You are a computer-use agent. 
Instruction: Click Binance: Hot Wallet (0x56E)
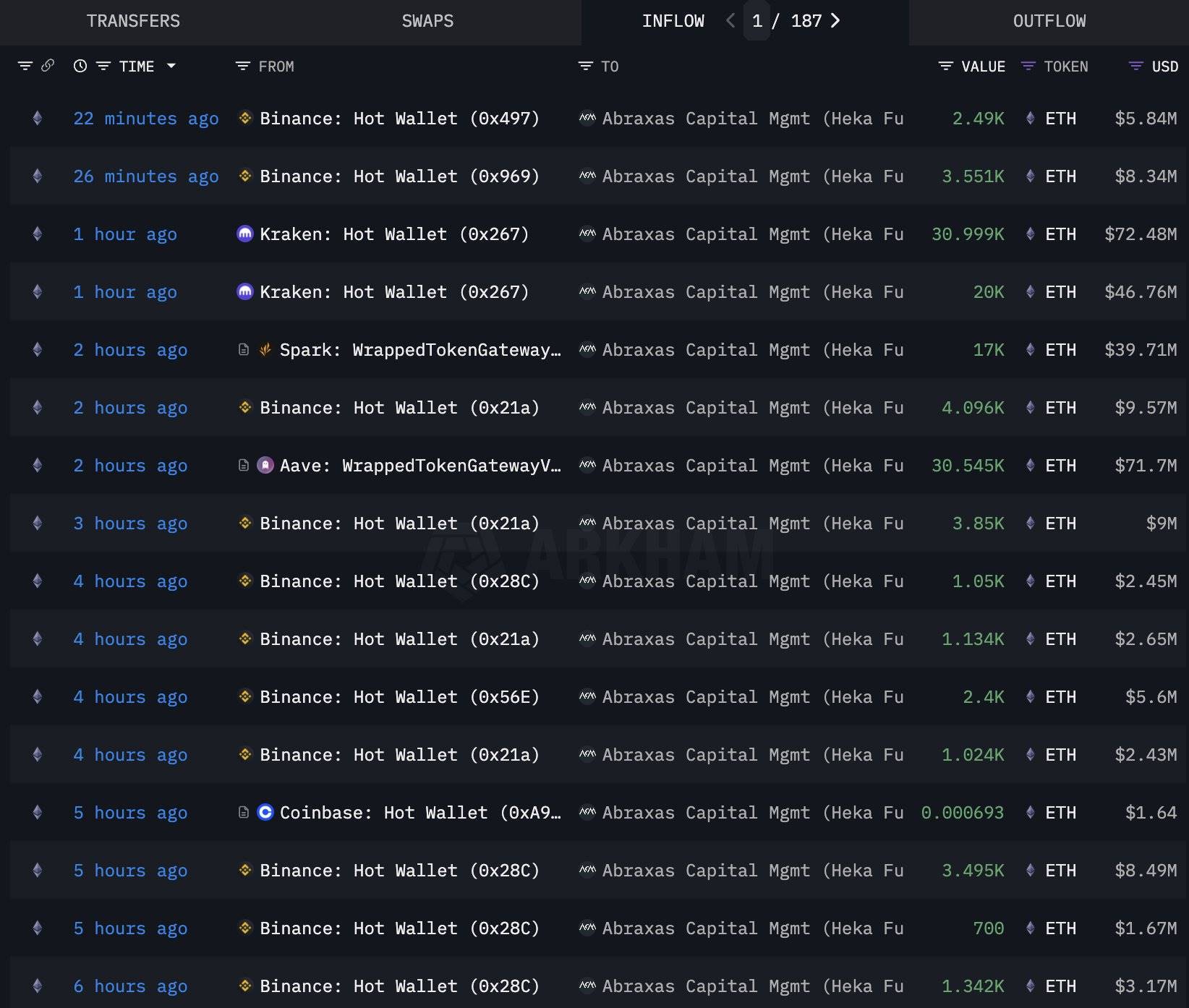399,697
